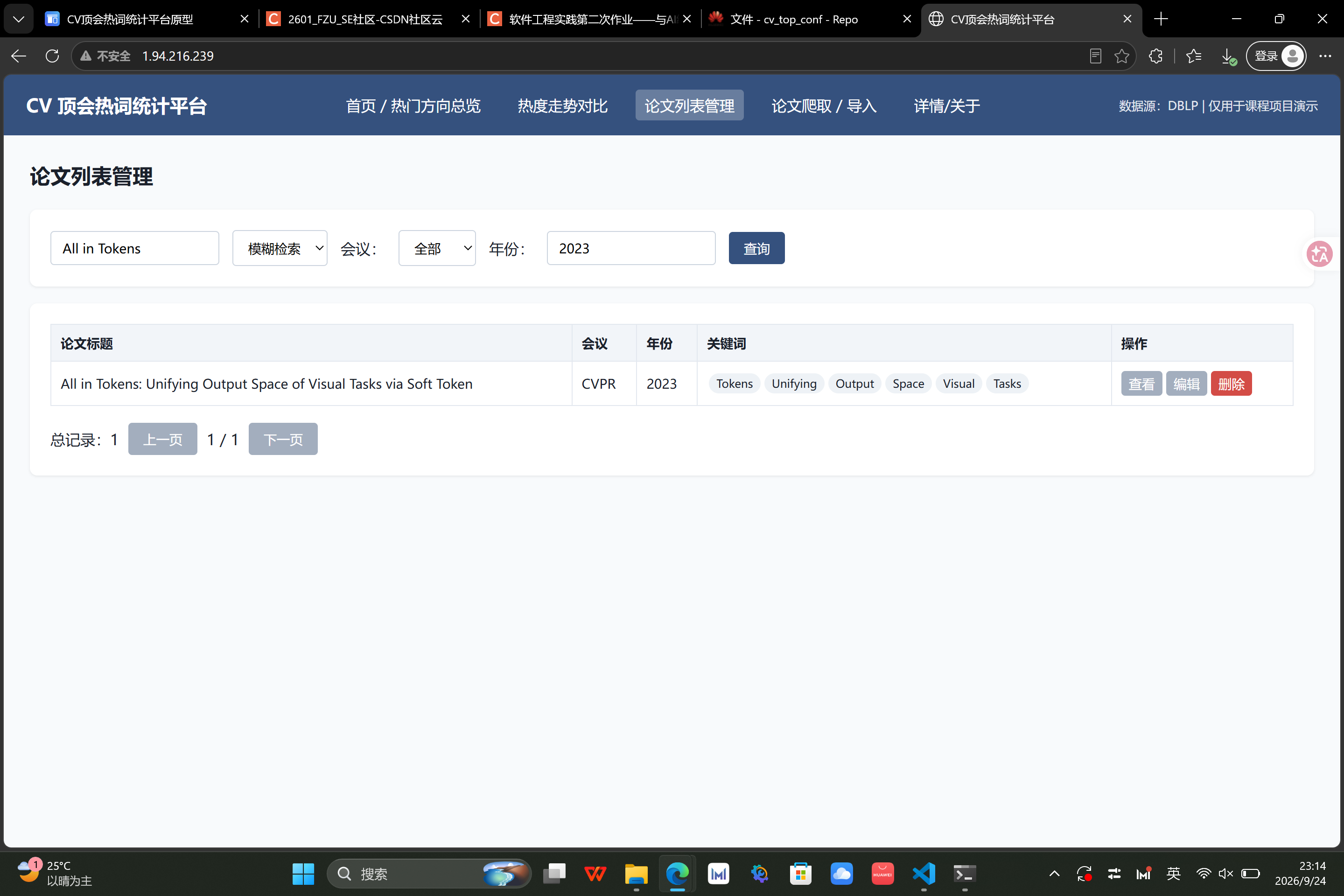The height and width of the screenshot is (896, 1344).
Task: Open Wi-Fi network tray icon
Action: coord(1204,873)
